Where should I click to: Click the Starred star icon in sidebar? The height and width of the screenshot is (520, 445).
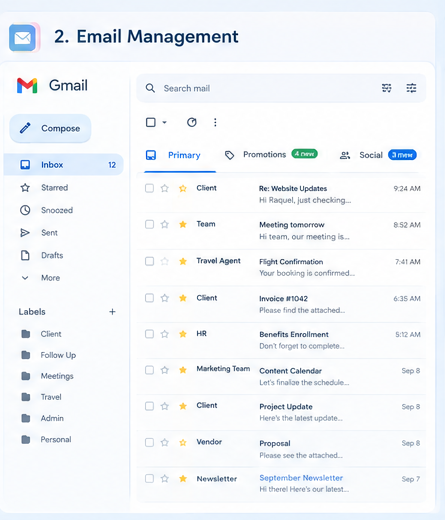(x=25, y=188)
